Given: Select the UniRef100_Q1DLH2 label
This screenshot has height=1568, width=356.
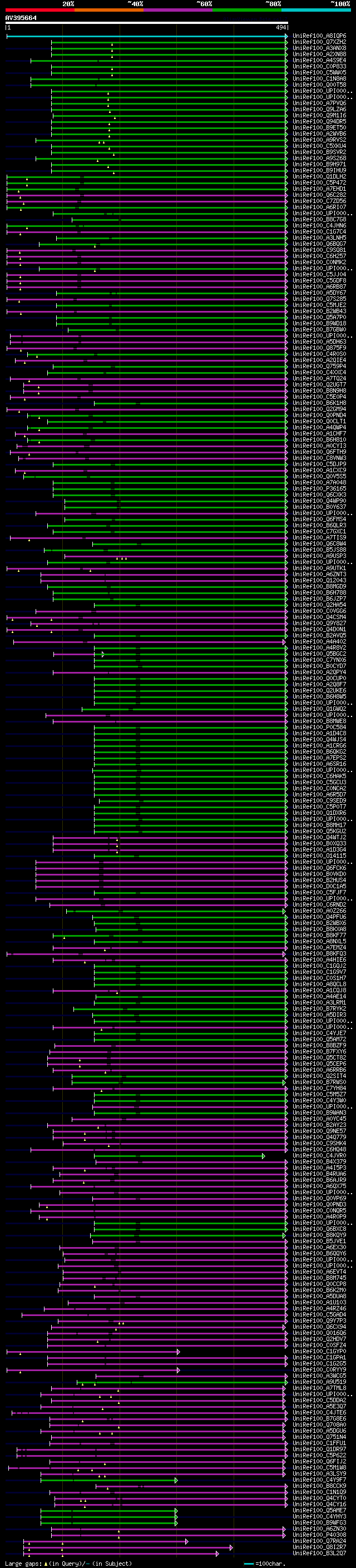Looking at the screenshot, I should (319, 176).
